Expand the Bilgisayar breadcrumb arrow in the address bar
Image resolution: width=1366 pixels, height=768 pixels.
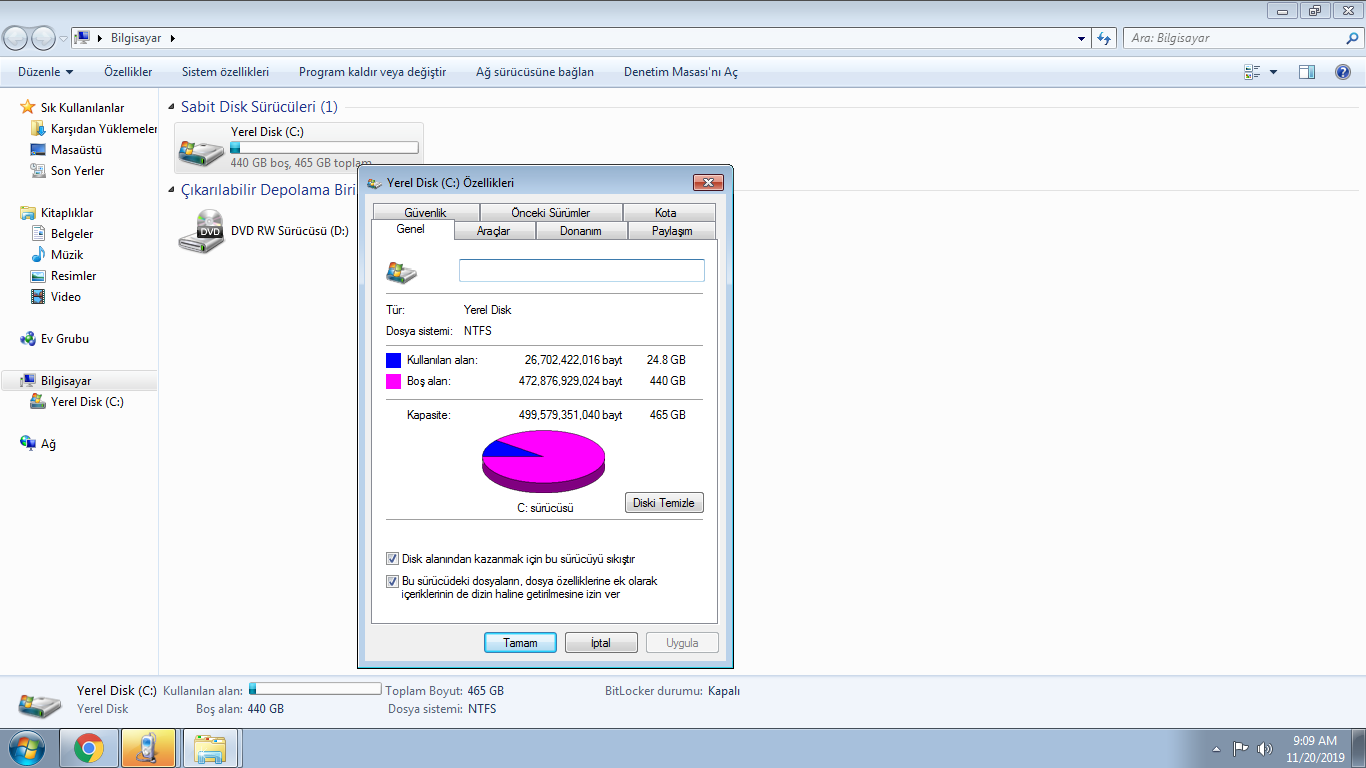coord(172,38)
